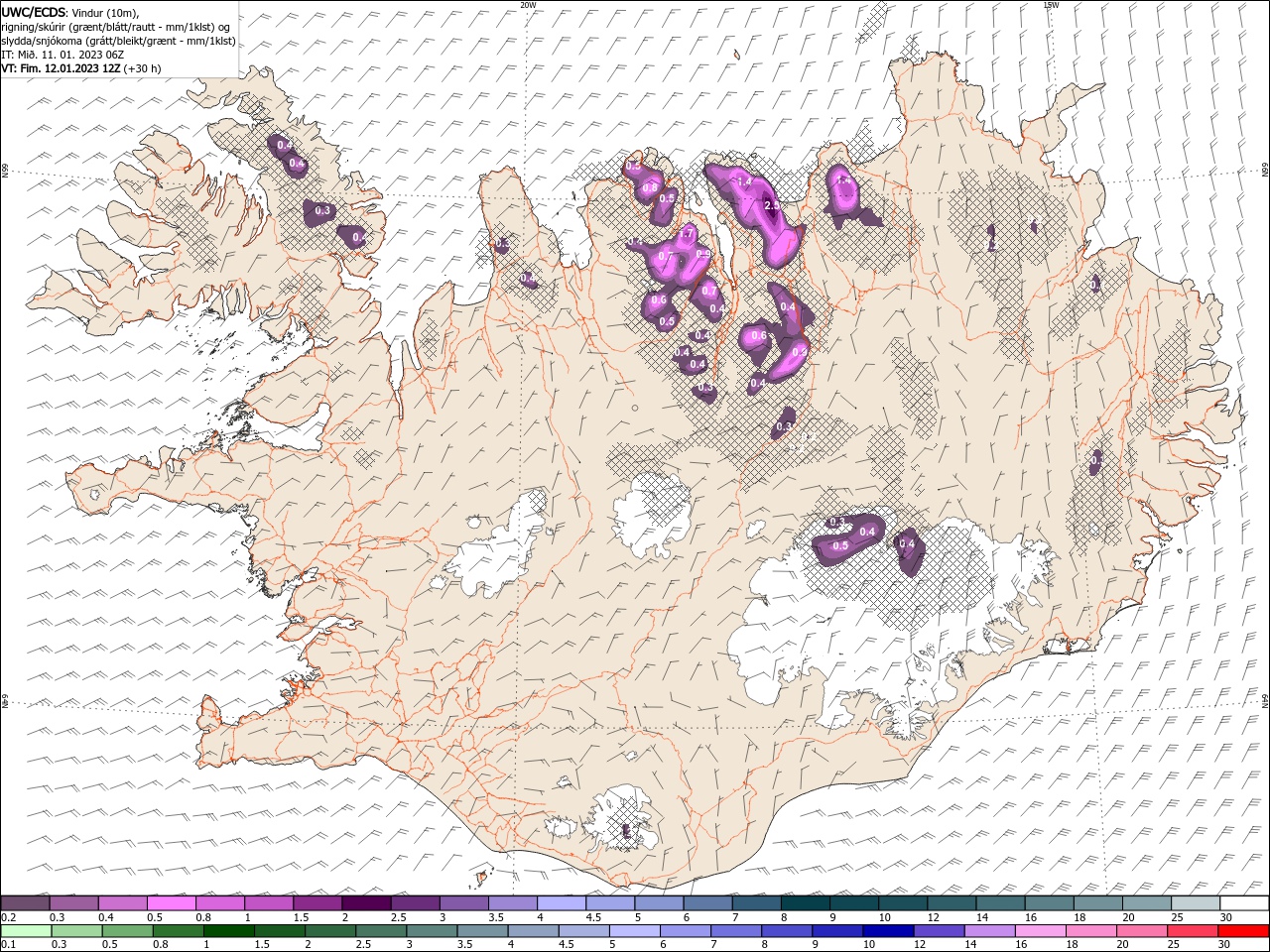Select the 'slydda/snjókoma' legend description line
The height and width of the screenshot is (952, 1270).
(x=118, y=41)
